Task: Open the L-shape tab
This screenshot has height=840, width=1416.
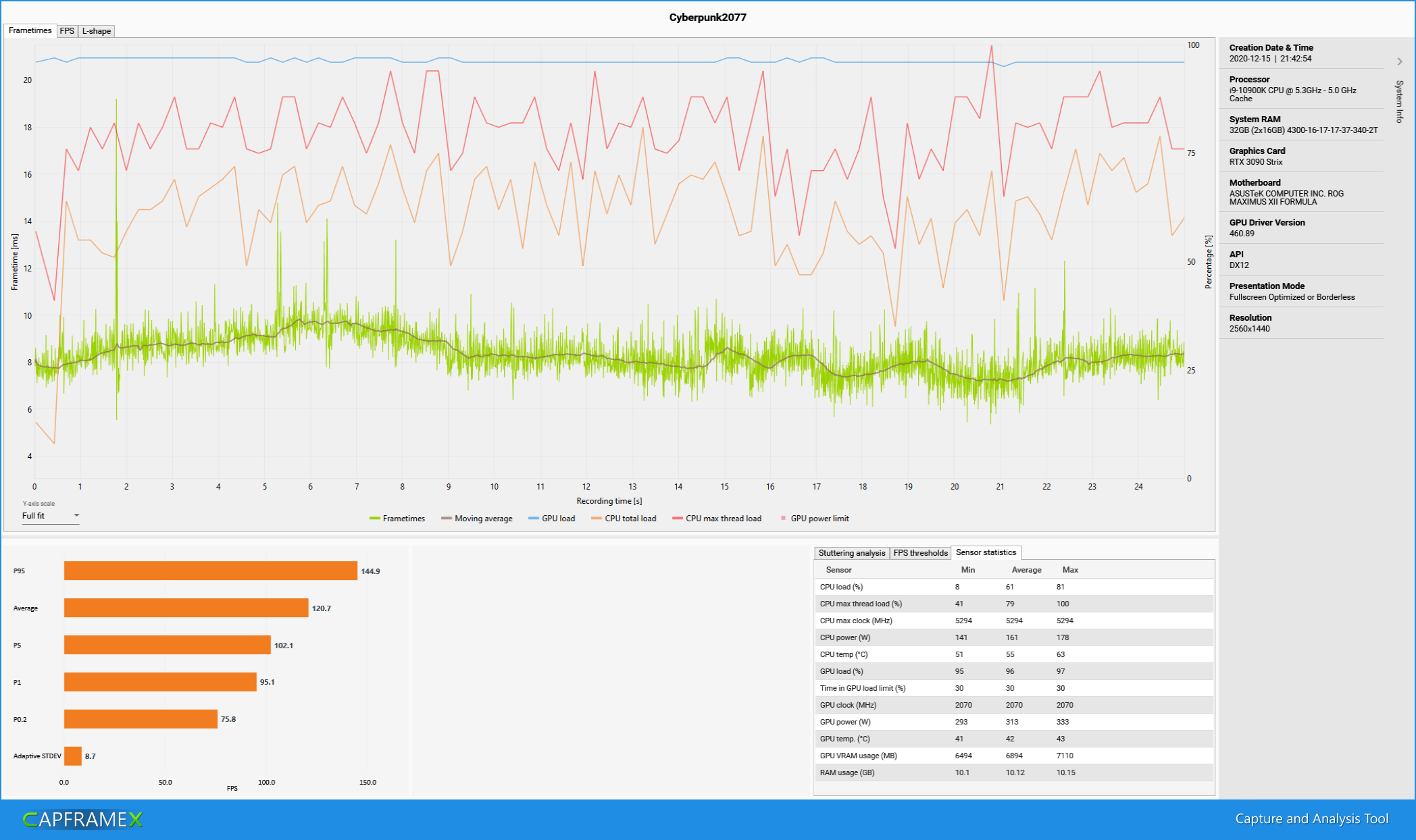Action: tap(97, 31)
